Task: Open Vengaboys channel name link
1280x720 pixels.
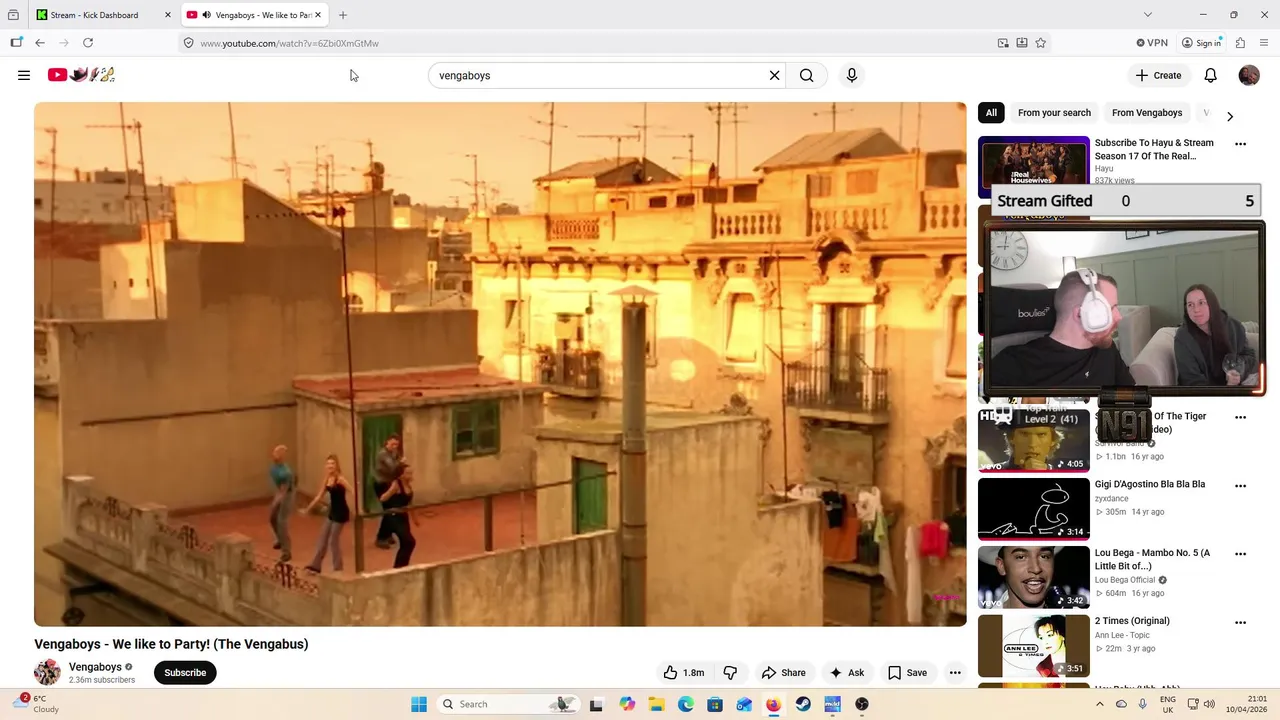Action: 95,667
